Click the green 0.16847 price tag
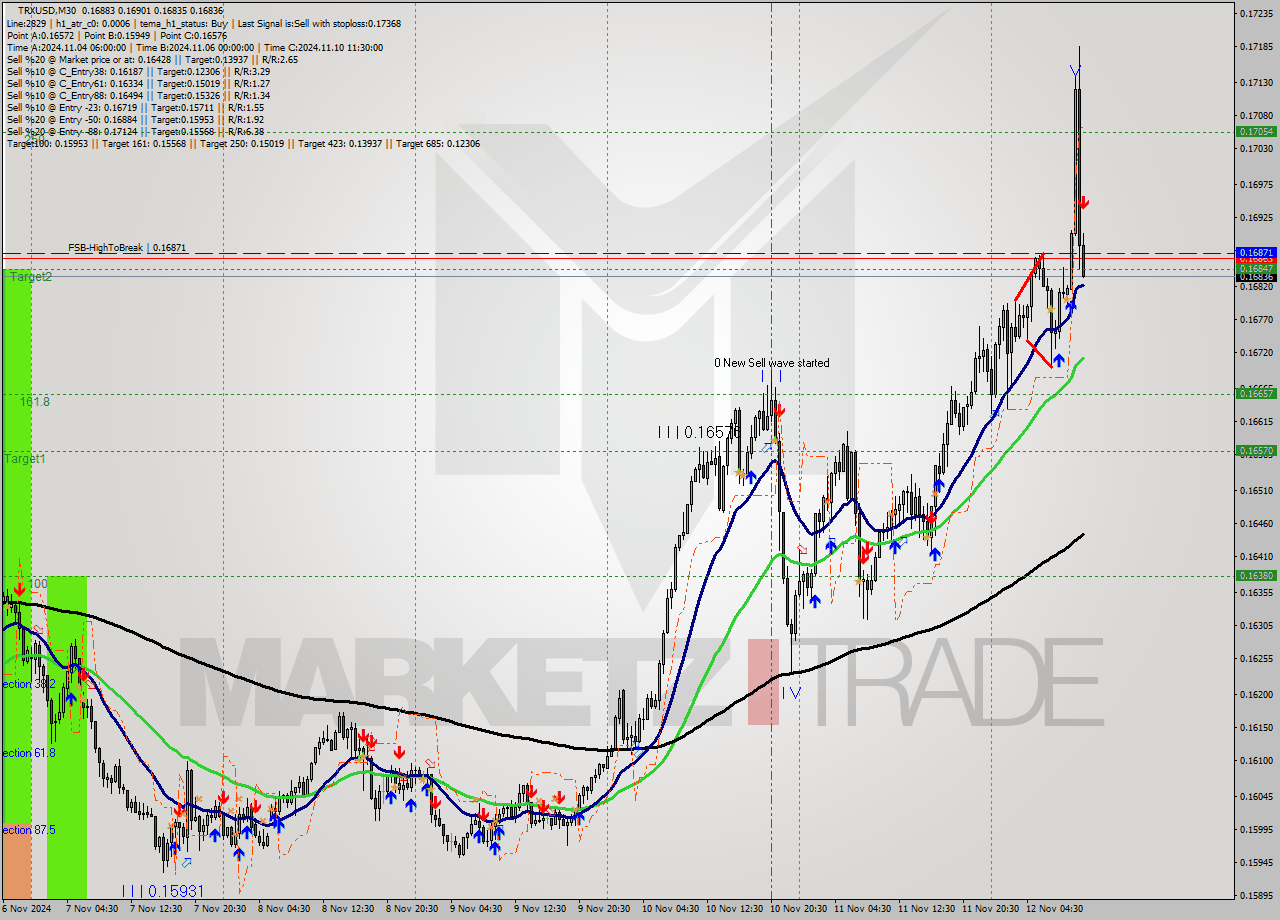1280x920 pixels. click(x=1256, y=268)
